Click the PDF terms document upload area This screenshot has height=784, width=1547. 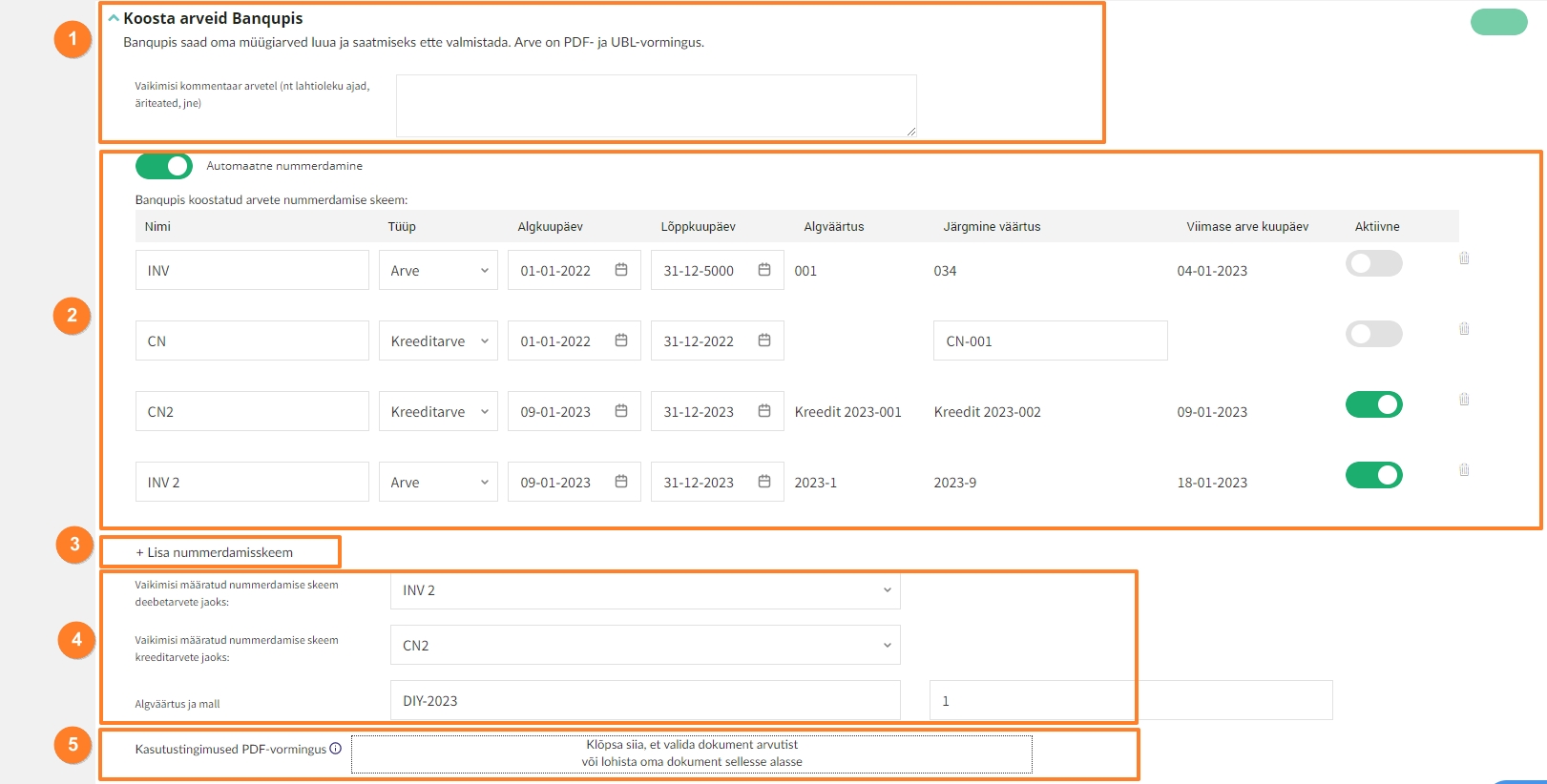click(x=692, y=753)
